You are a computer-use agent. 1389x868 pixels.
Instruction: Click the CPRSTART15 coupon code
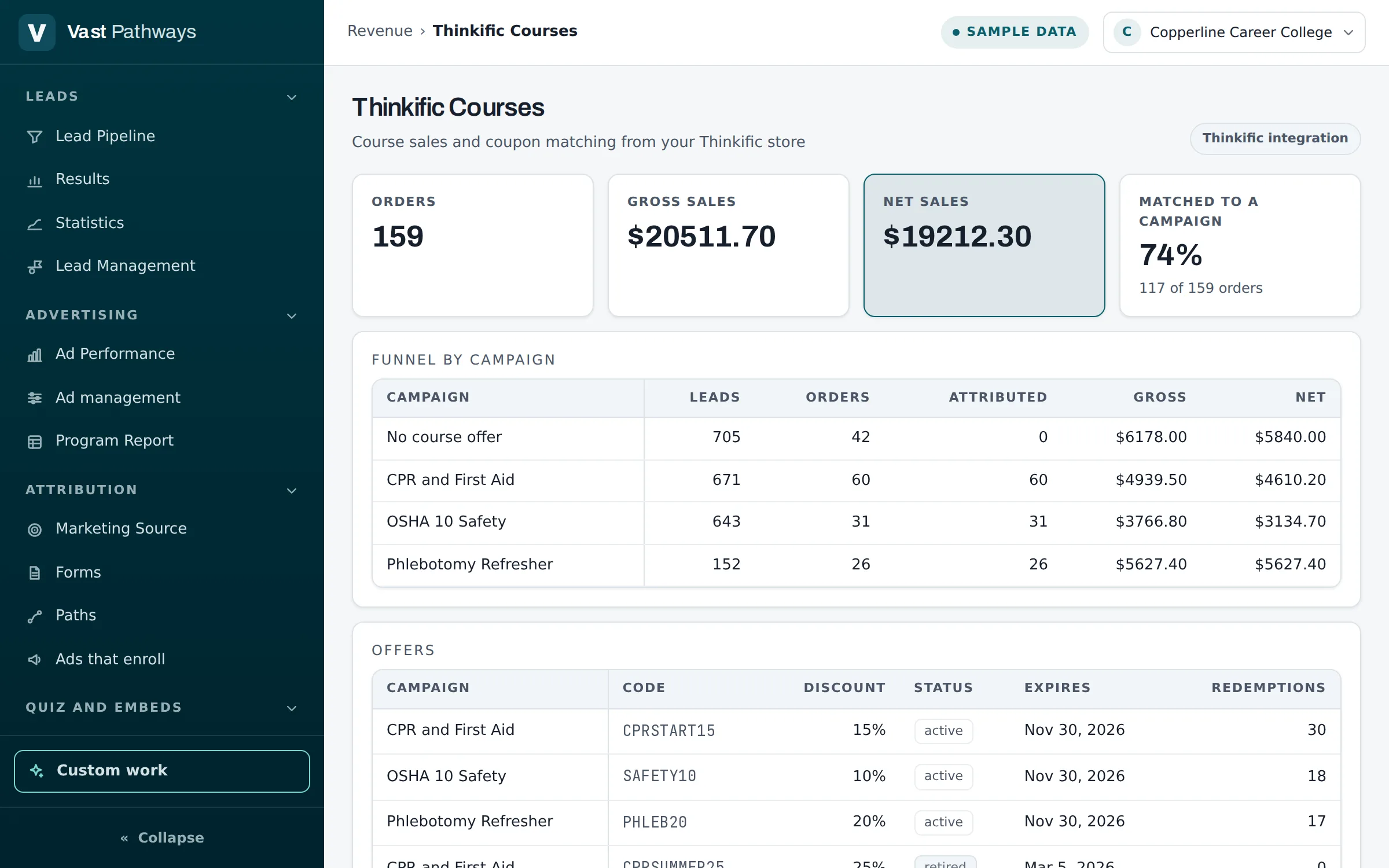point(668,730)
